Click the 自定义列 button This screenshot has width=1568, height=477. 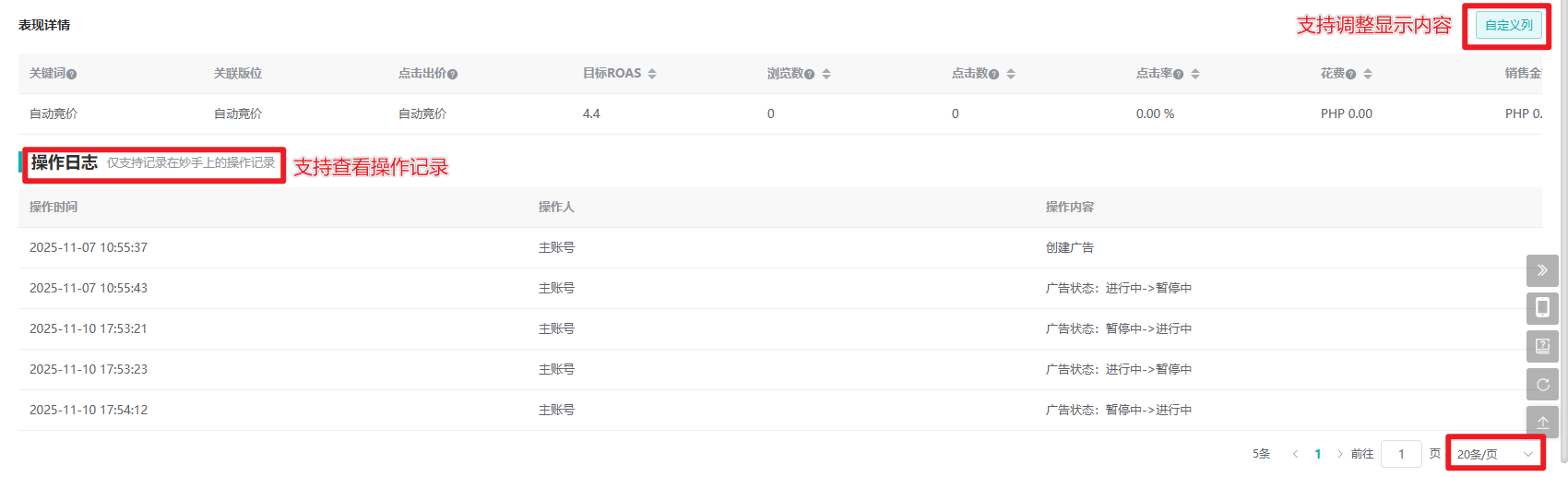coord(1508,26)
